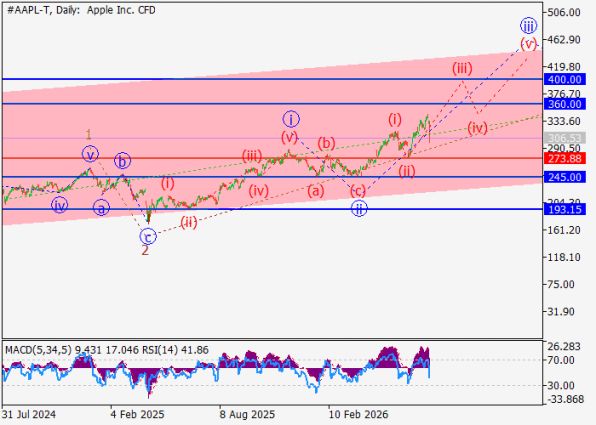Click the 75.00 price axis value

coord(561,284)
